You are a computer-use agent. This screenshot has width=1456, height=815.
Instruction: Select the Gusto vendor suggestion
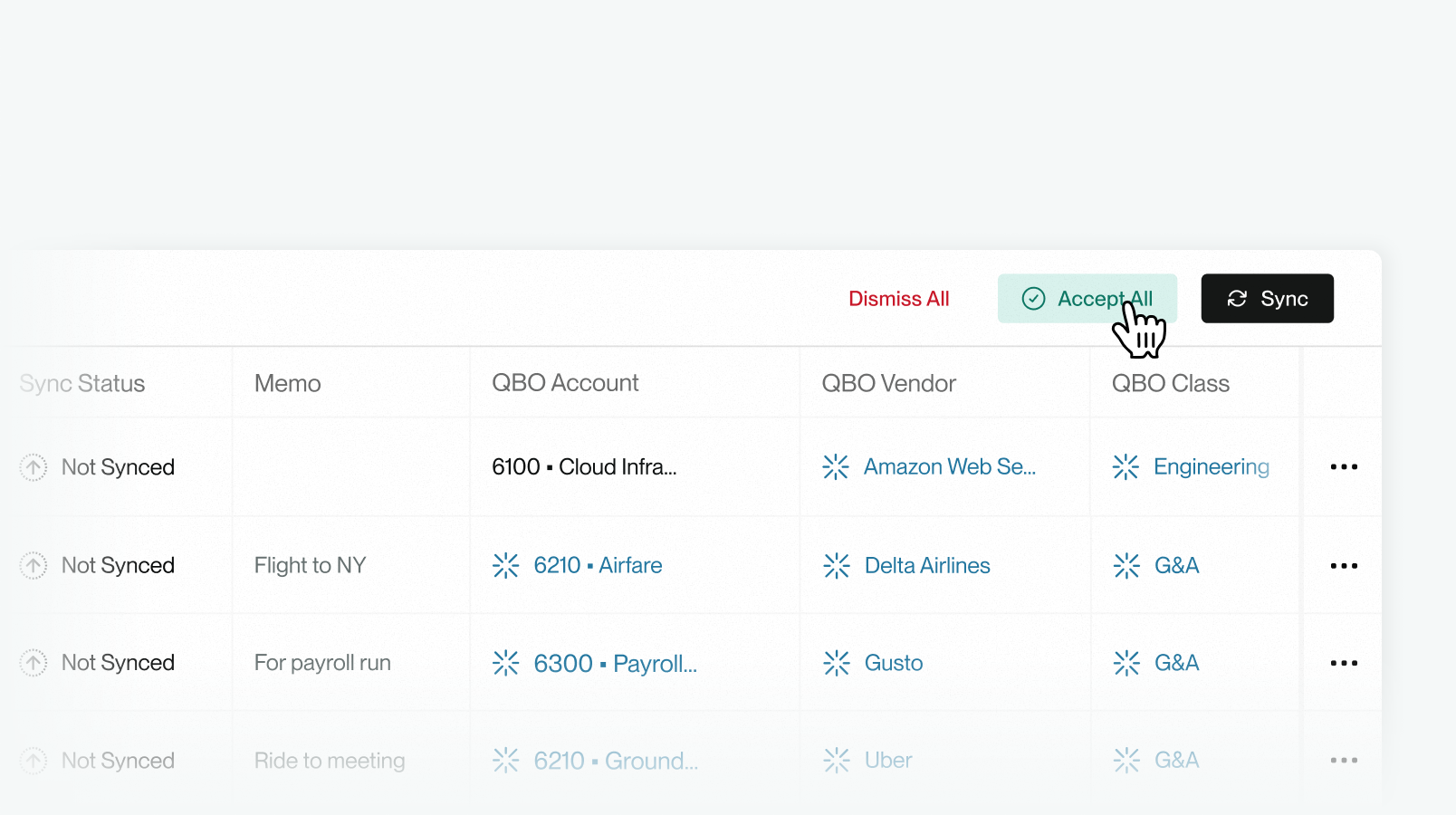tap(894, 663)
